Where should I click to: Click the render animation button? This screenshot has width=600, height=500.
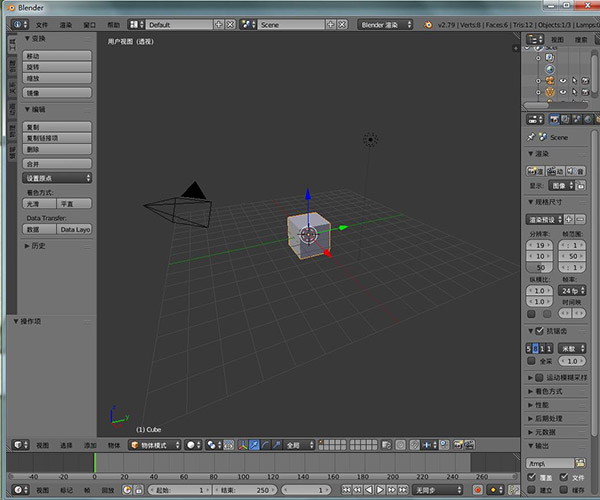556,171
